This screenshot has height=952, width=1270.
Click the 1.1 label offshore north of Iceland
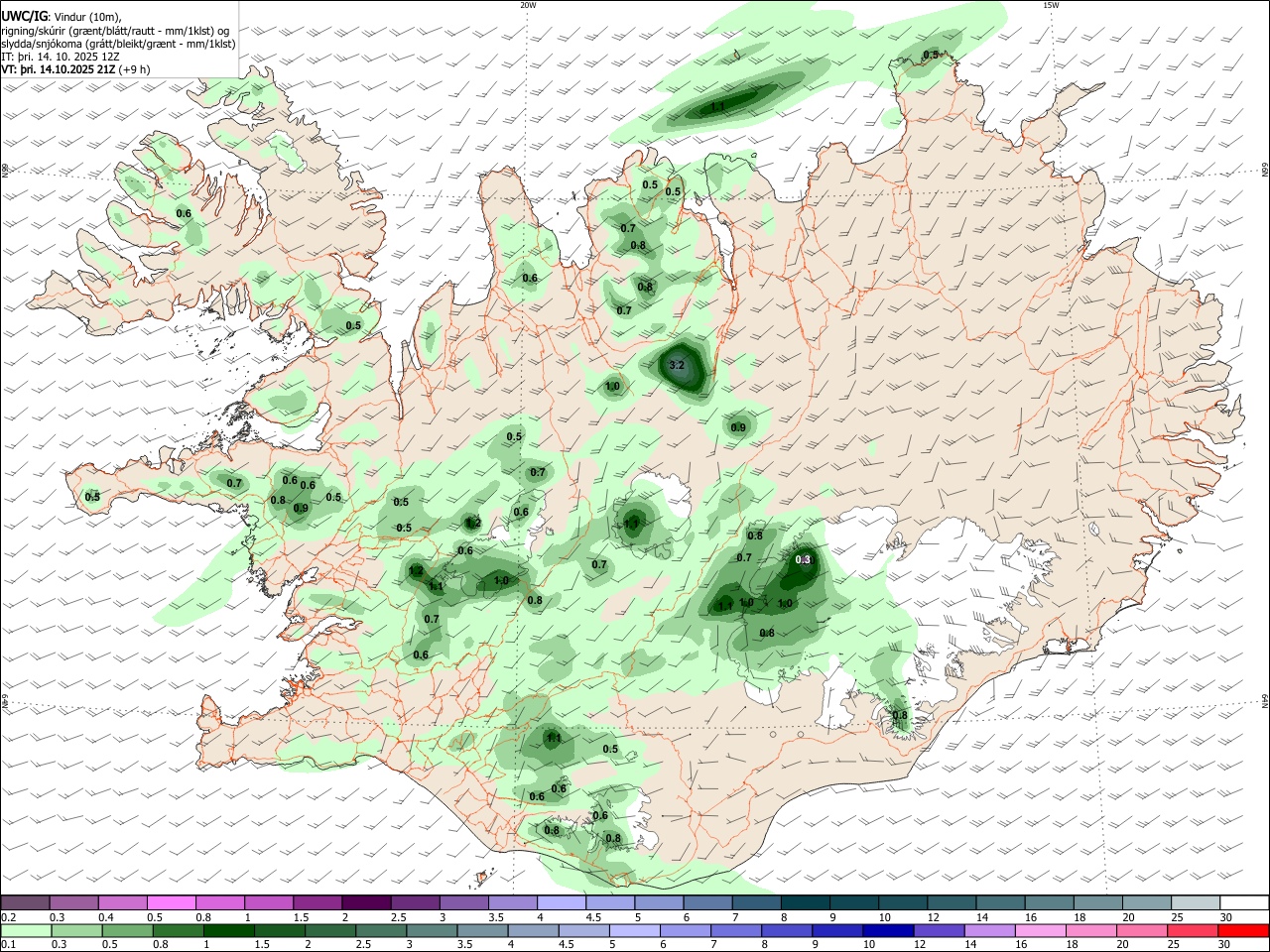[718, 106]
